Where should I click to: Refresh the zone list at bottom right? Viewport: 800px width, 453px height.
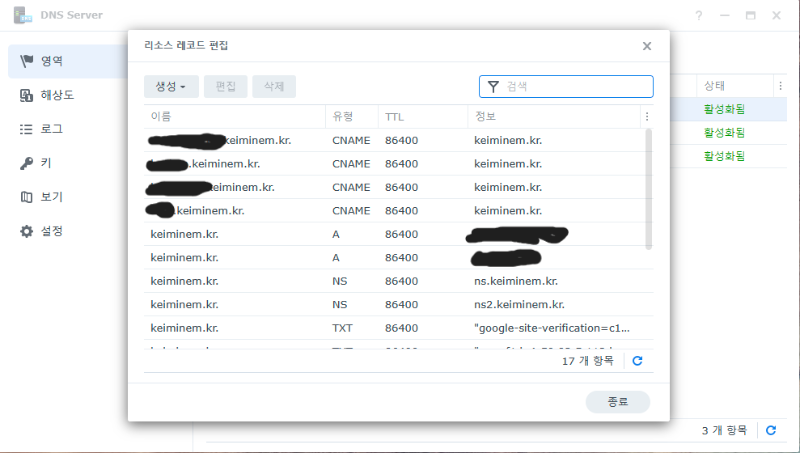(770, 430)
